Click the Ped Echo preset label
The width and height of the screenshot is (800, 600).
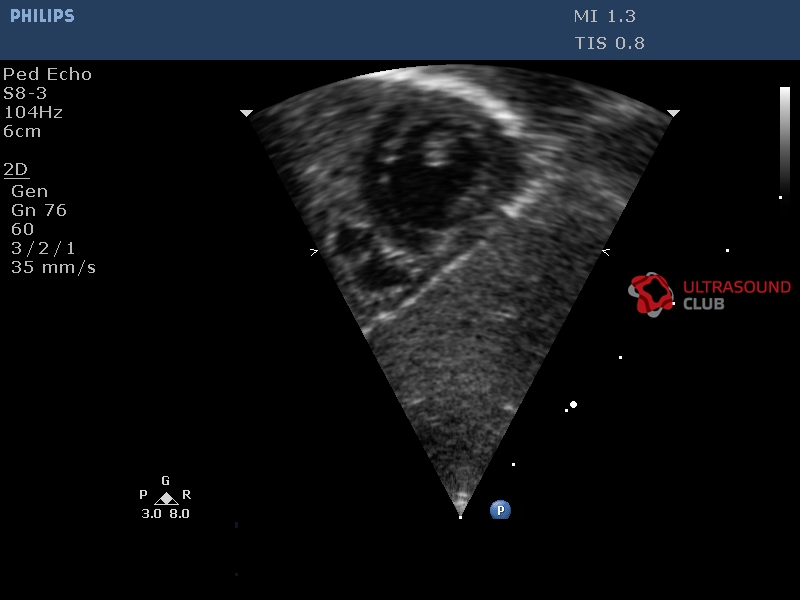pos(47,74)
